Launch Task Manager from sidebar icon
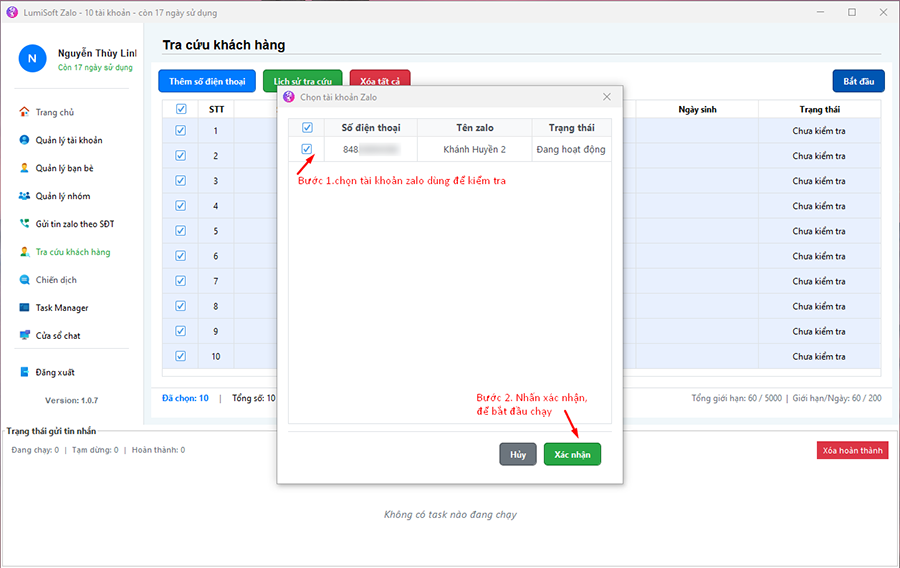900x568 pixels. [24, 308]
